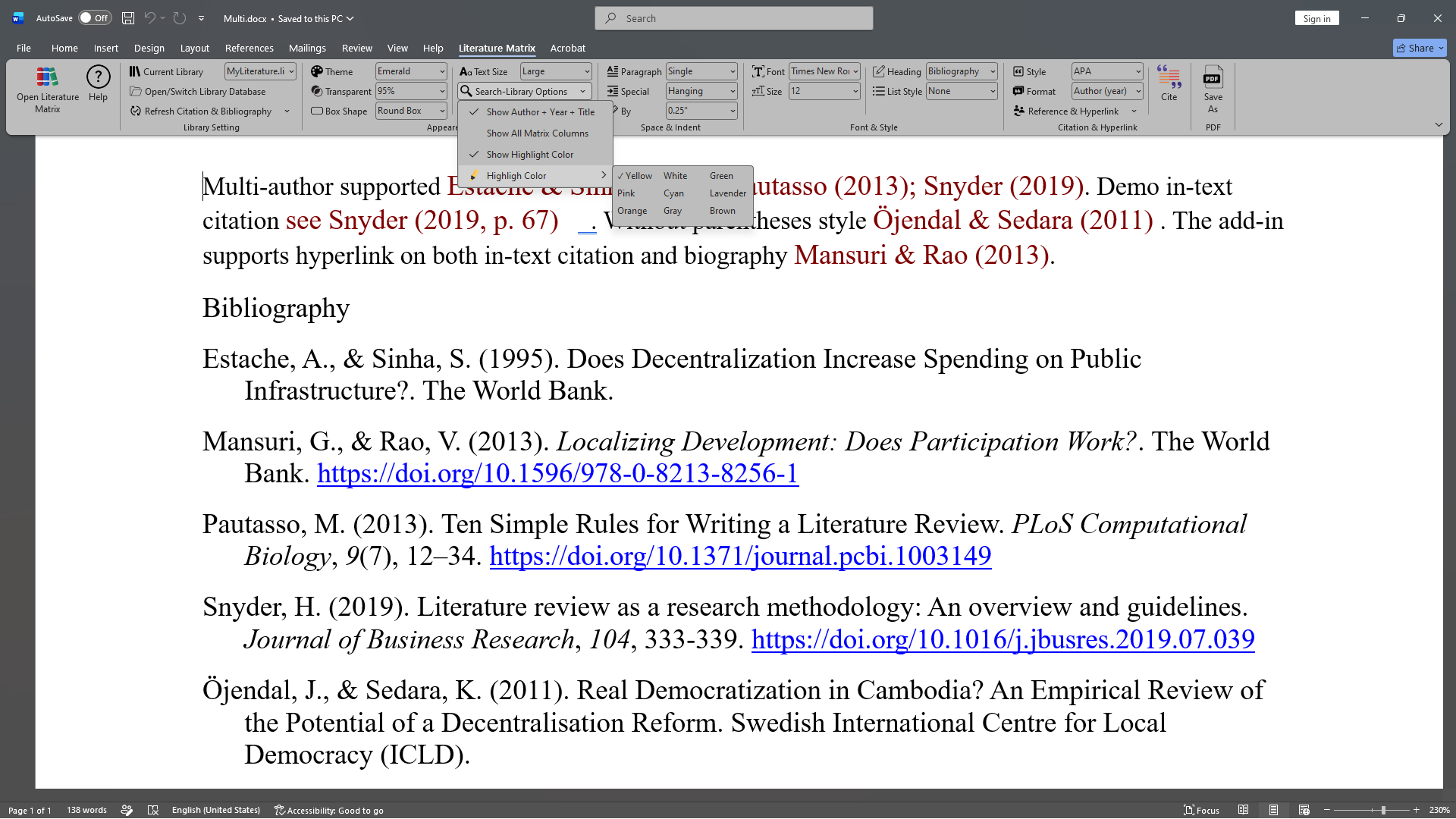Switch to the Acrobat ribbon tab
Screen dimensions: 1456x819
567,48
